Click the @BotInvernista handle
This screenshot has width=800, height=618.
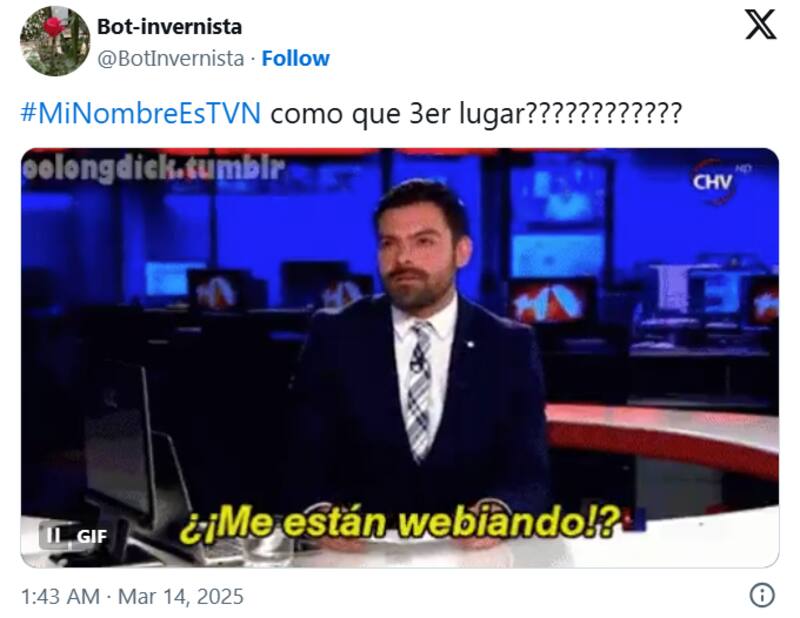click(170, 59)
